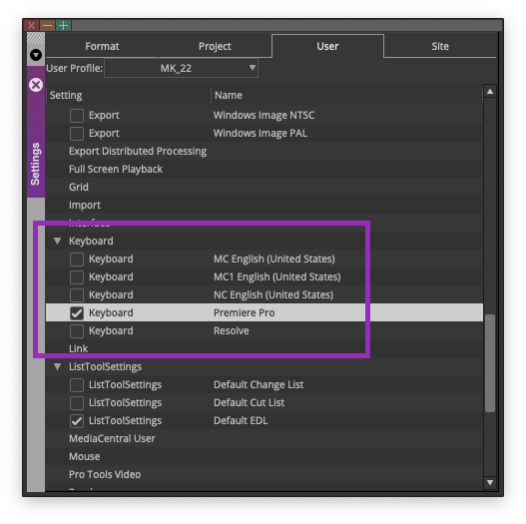Select the User tab
This screenshot has height=524, width=526.
point(327,46)
